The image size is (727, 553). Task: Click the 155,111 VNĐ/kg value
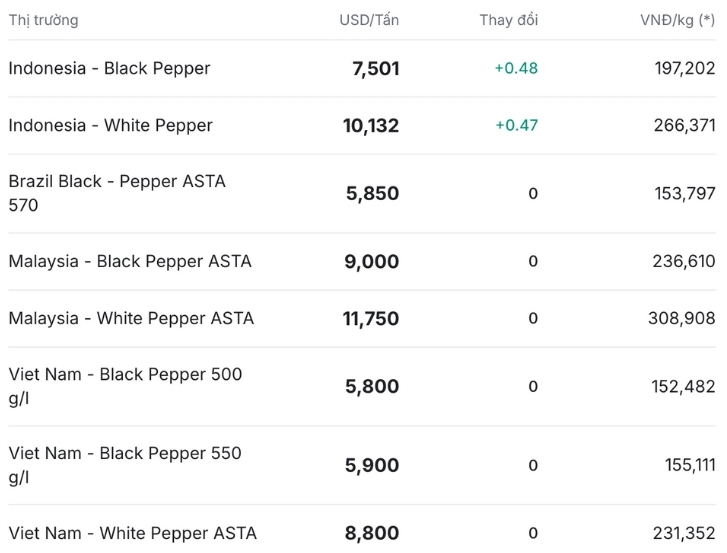tap(690, 465)
